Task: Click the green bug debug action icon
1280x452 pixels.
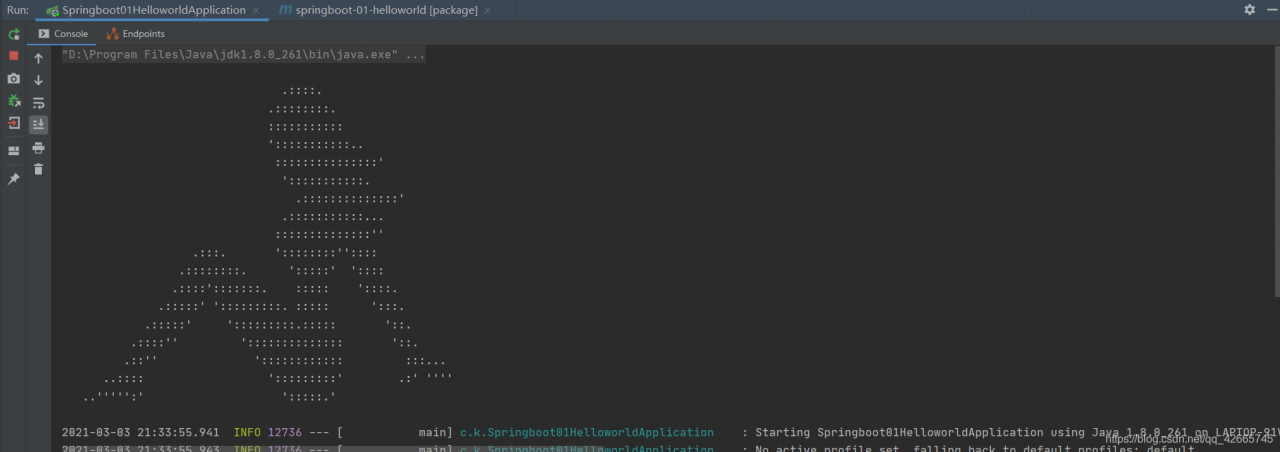Action: pos(14,101)
